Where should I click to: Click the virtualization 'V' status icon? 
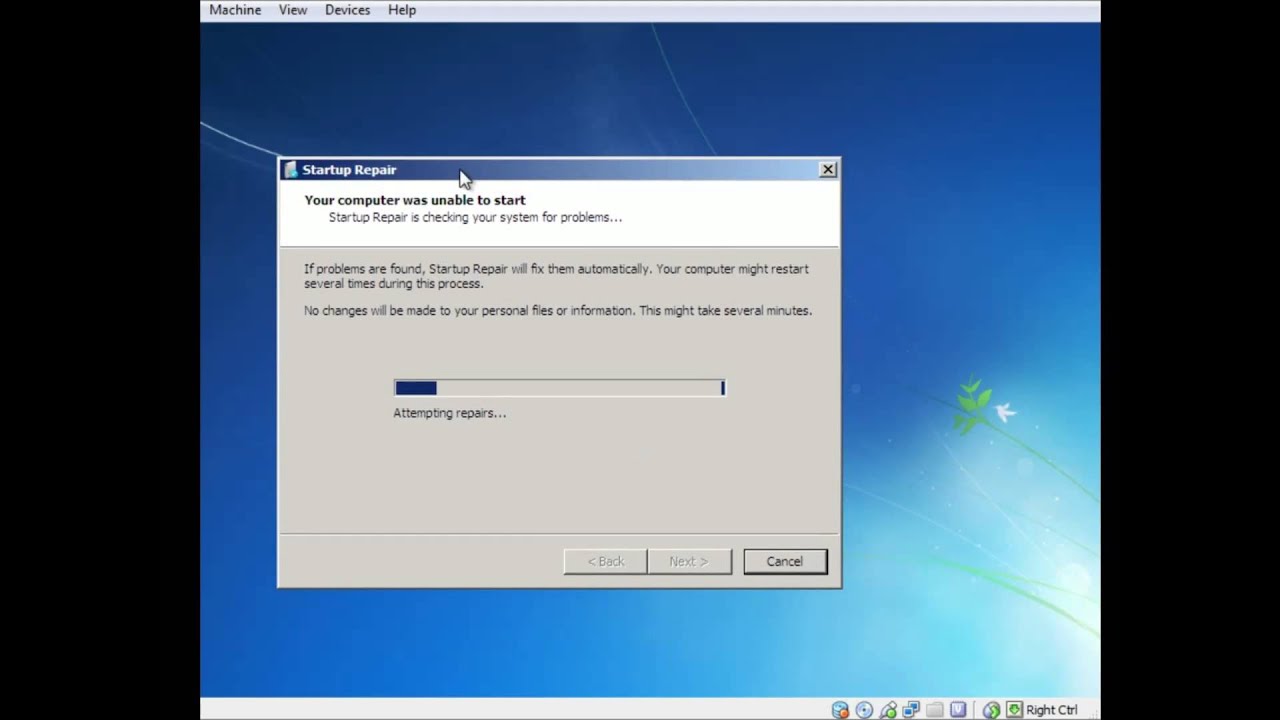(x=958, y=710)
